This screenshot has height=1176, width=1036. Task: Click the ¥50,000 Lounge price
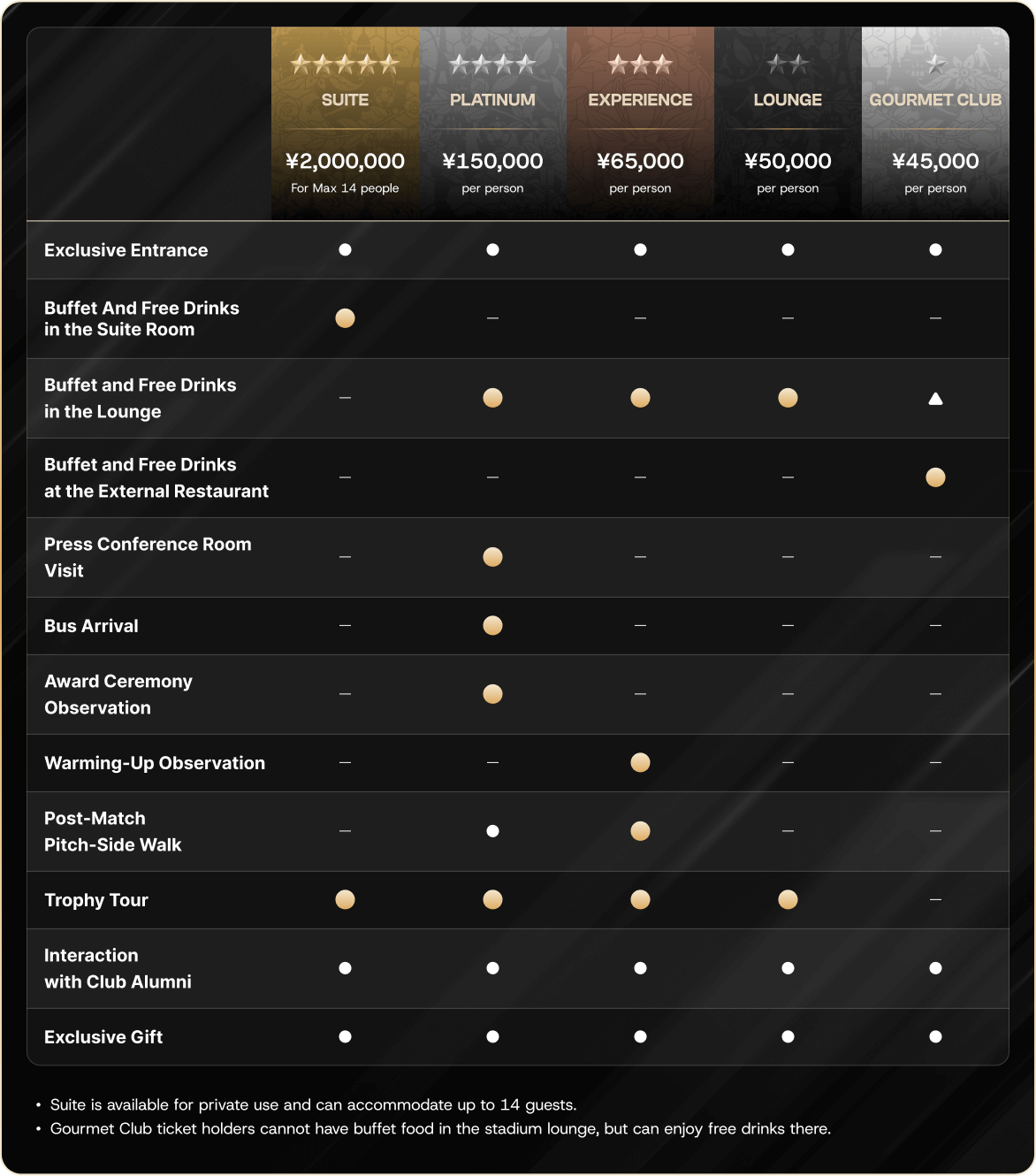pyautogui.click(x=788, y=161)
